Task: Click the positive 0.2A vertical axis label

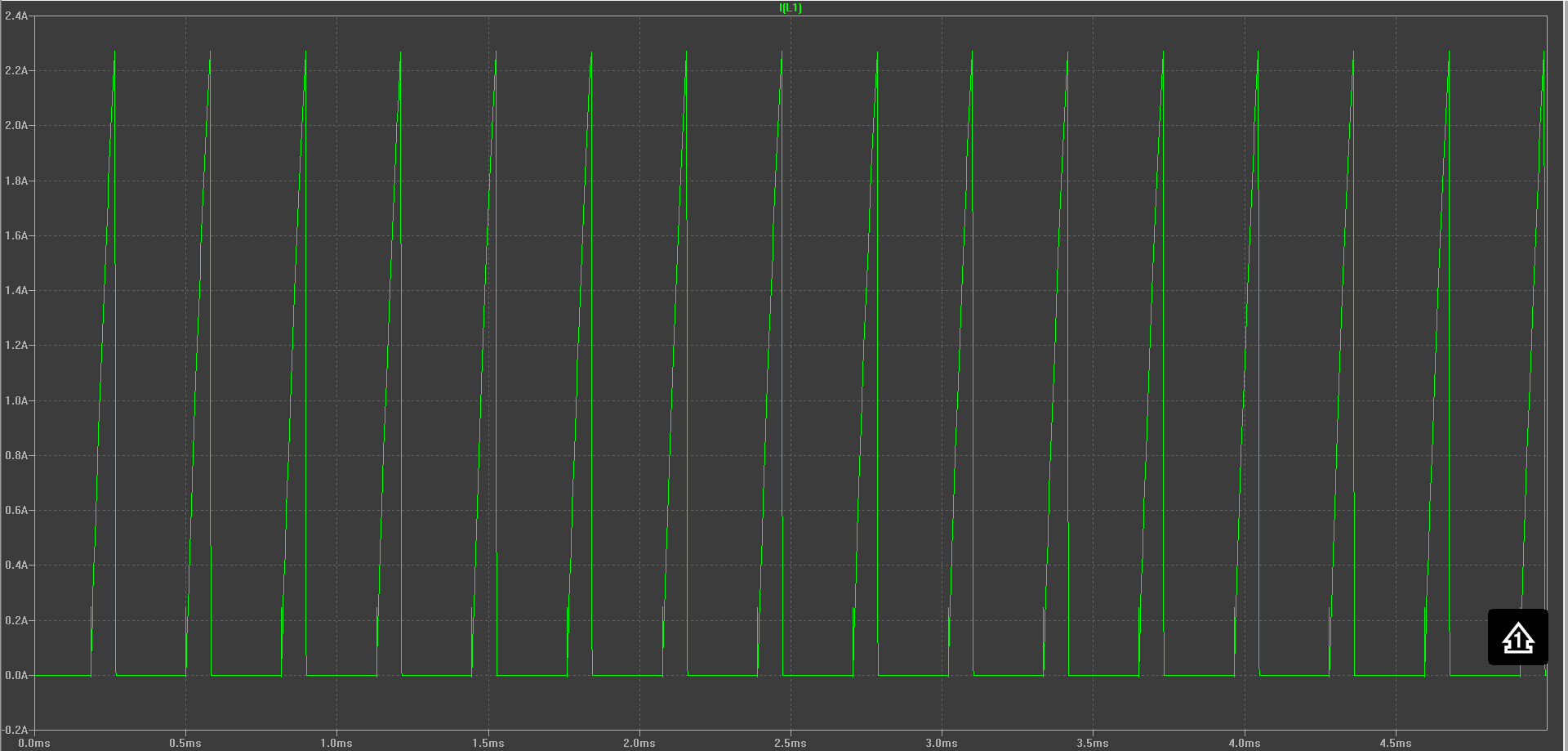Action: pos(16,620)
